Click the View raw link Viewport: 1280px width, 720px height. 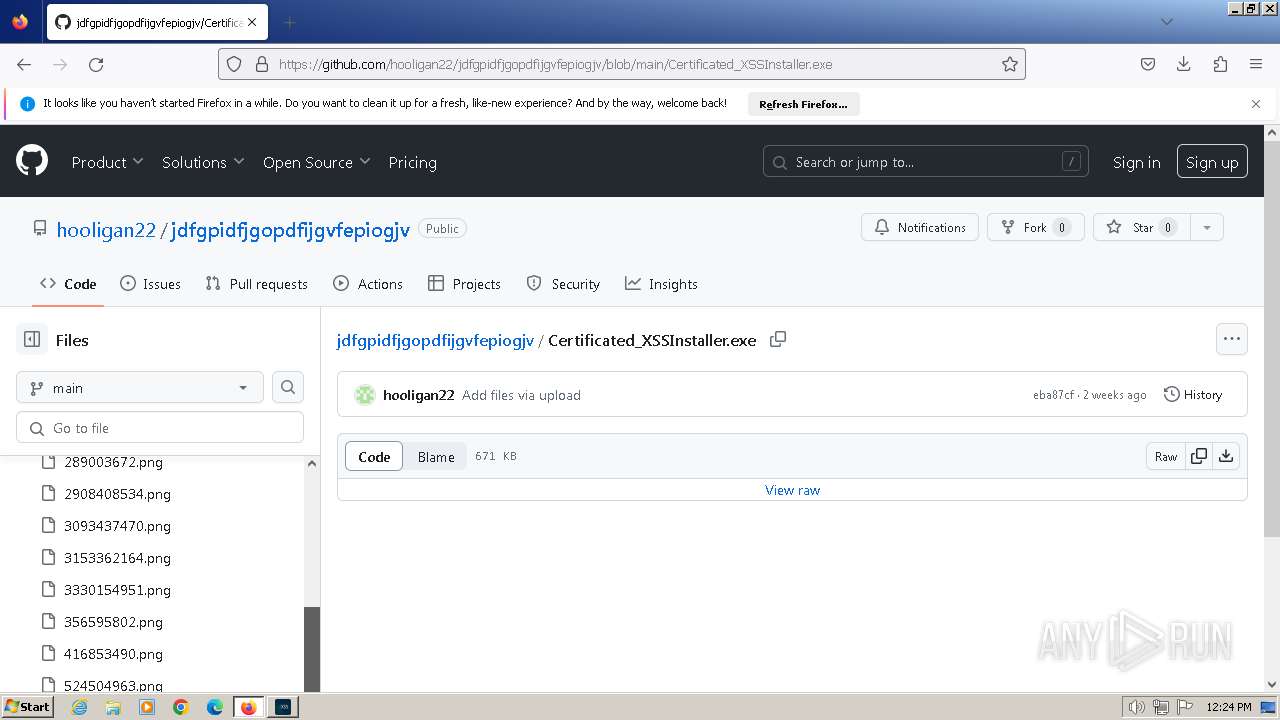[792, 490]
